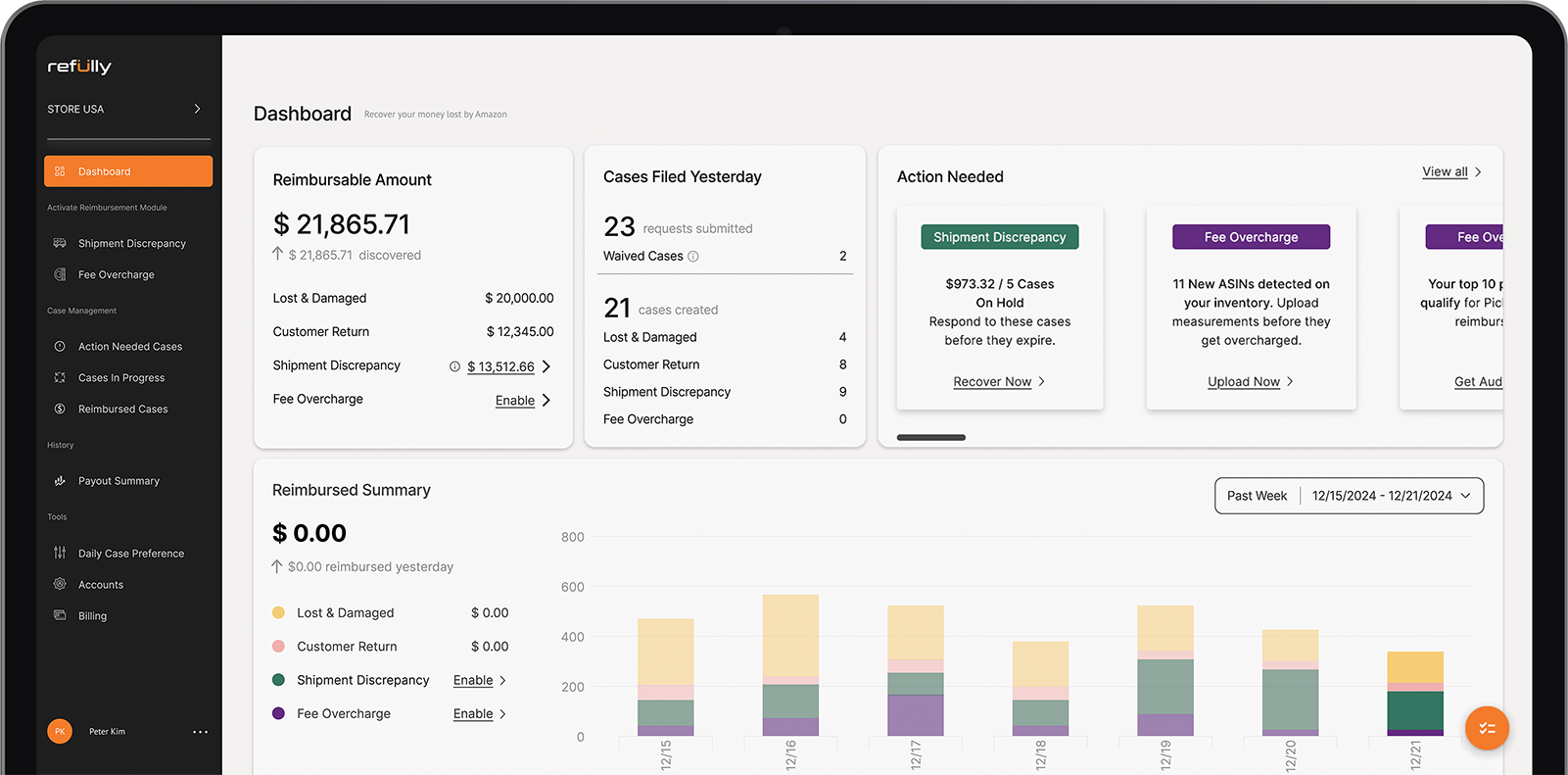Expand the STORE USA store selector
The width and height of the screenshot is (1568, 775).
[x=127, y=109]
